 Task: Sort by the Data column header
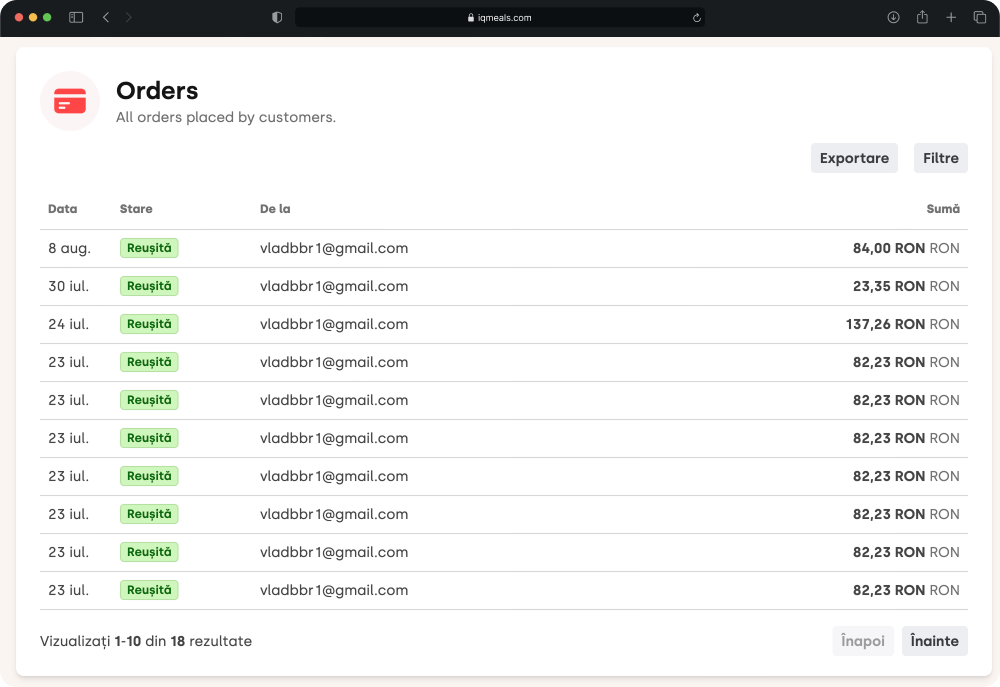coord(62,209)
